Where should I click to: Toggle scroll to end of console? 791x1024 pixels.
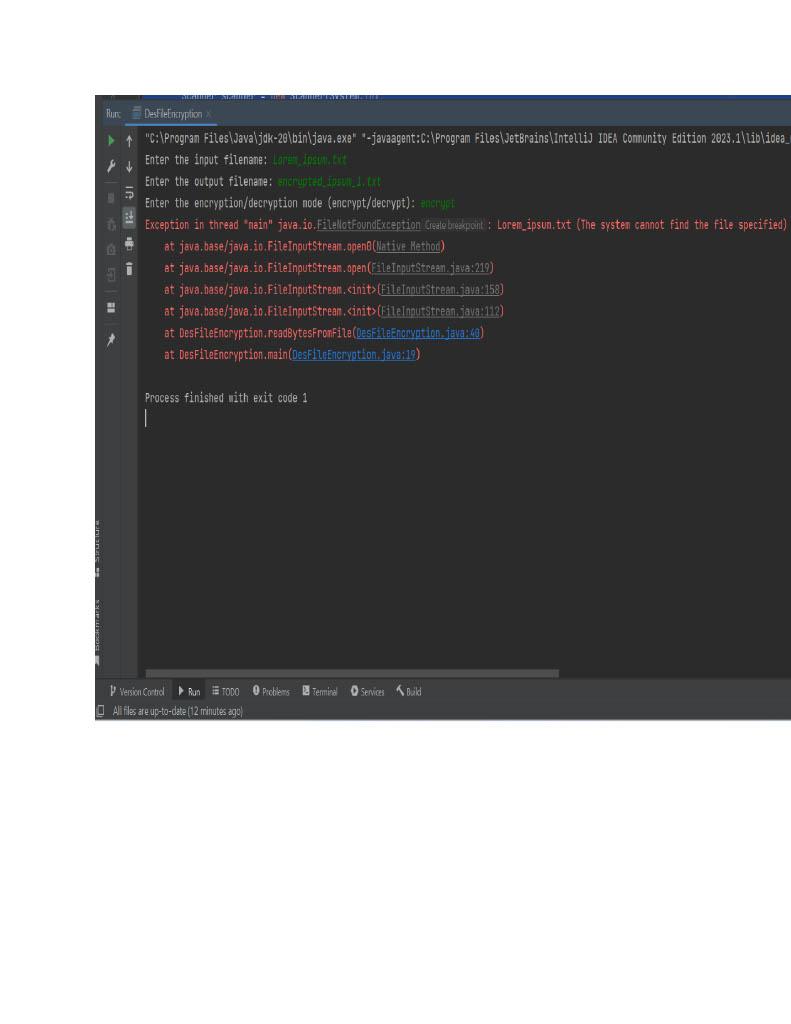point(129,217)
